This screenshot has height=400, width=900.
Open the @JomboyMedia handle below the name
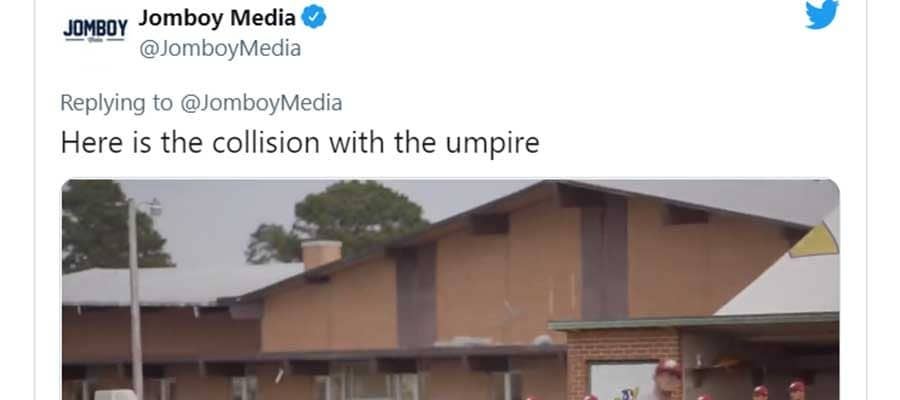[x=220, y=49]
